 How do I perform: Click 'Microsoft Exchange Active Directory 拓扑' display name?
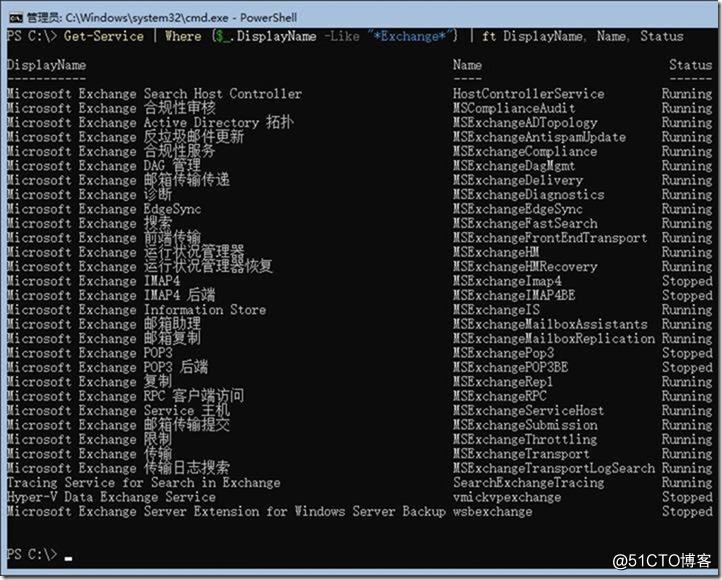(151, 122)
